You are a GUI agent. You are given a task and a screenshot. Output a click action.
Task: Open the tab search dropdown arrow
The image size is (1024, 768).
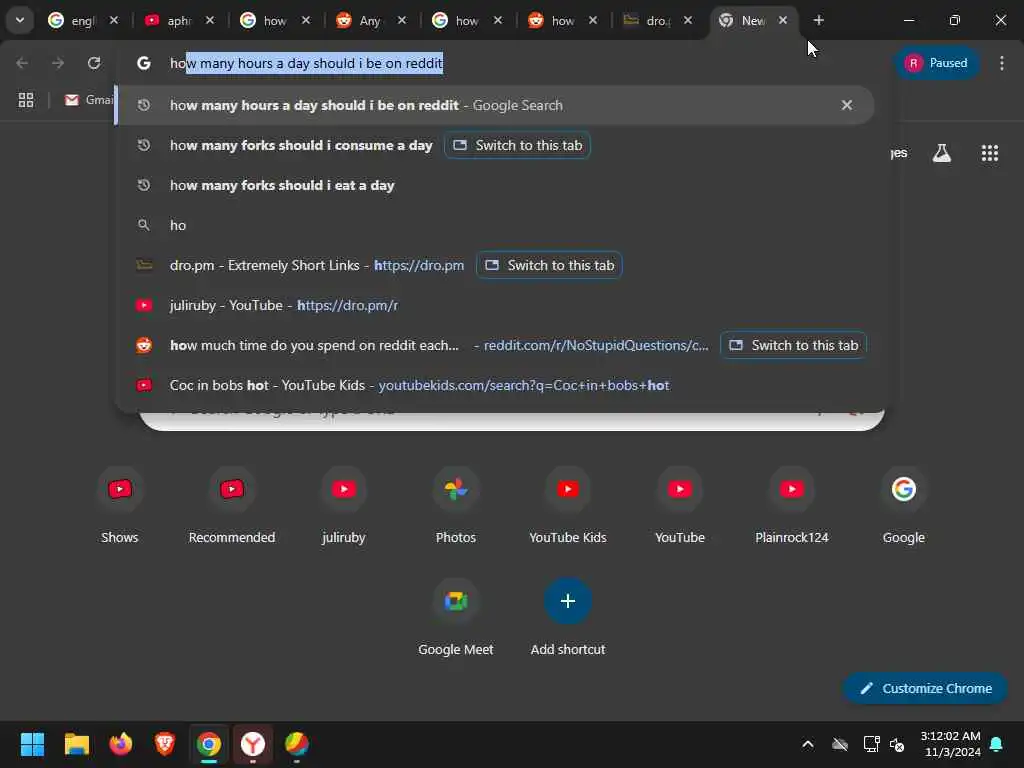20,20
